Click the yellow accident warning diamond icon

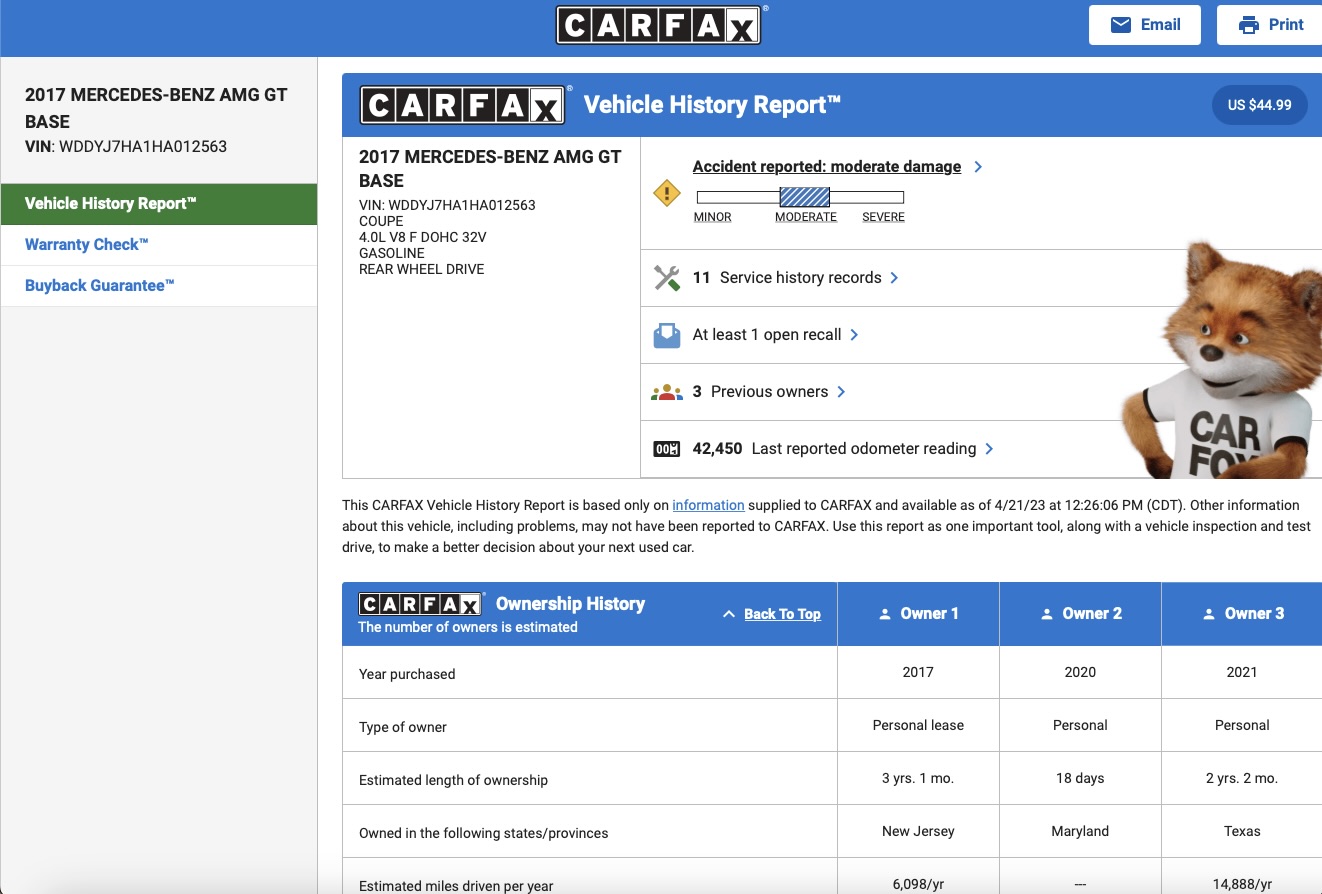667,193
